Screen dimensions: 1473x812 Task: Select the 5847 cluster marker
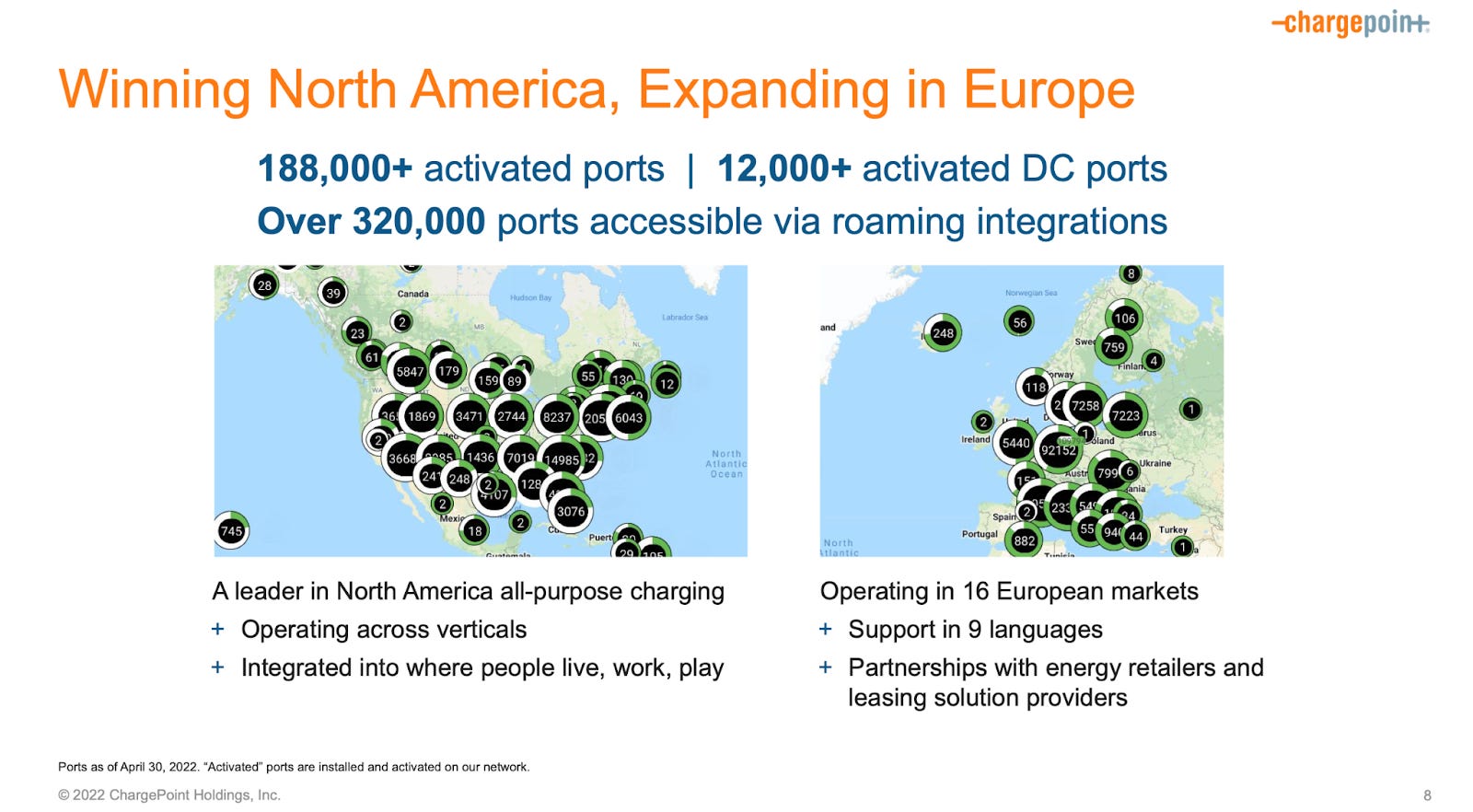click(x=410, y=372)
